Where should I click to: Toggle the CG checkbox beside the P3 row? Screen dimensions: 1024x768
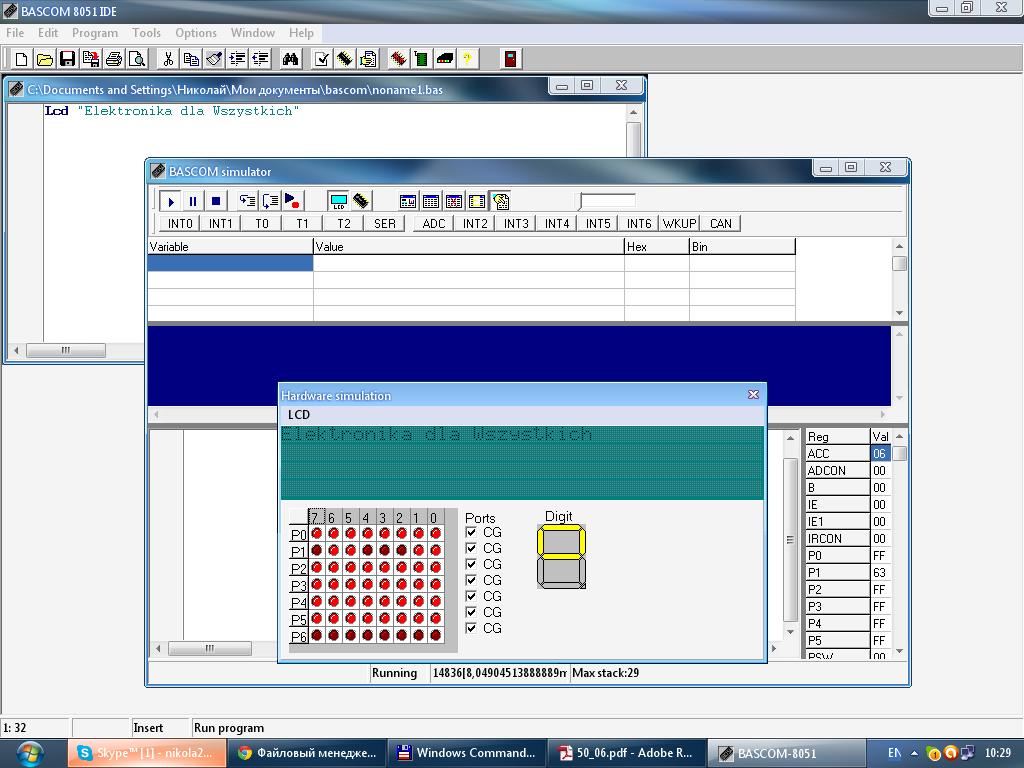pos(471,580)
